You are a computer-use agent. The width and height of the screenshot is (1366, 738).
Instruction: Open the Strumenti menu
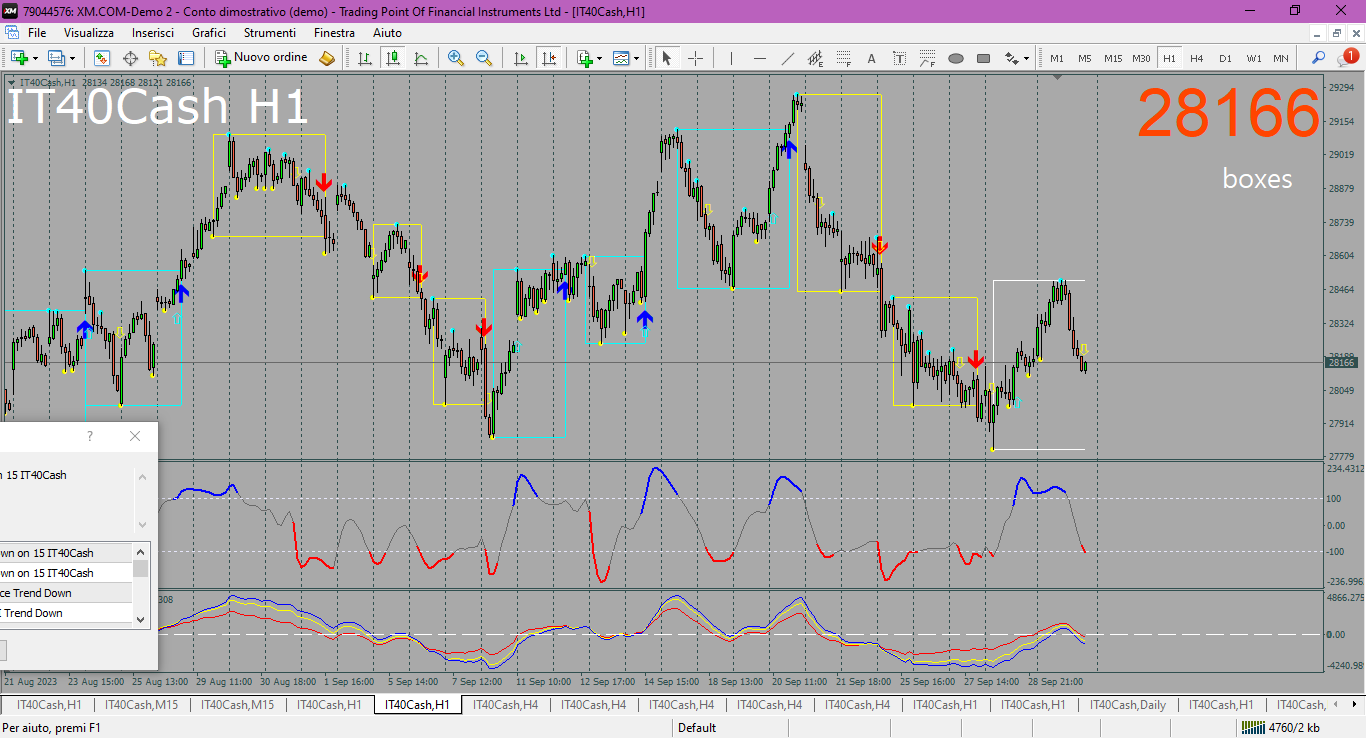[270, 33]
